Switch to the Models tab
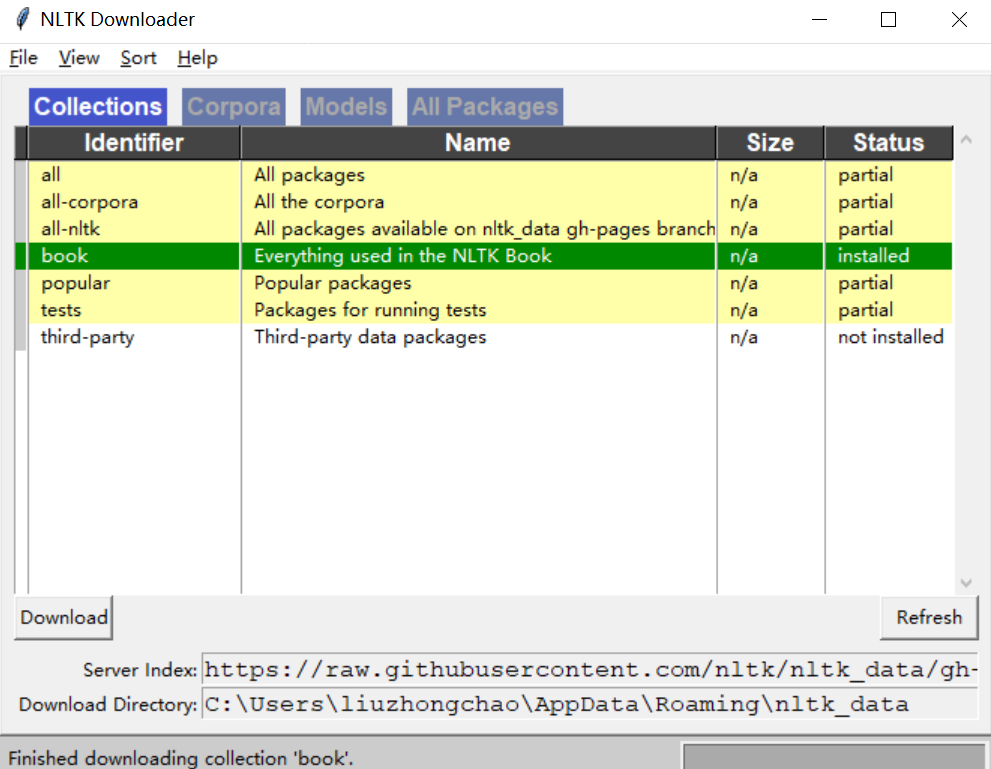 tap(346, 107)
